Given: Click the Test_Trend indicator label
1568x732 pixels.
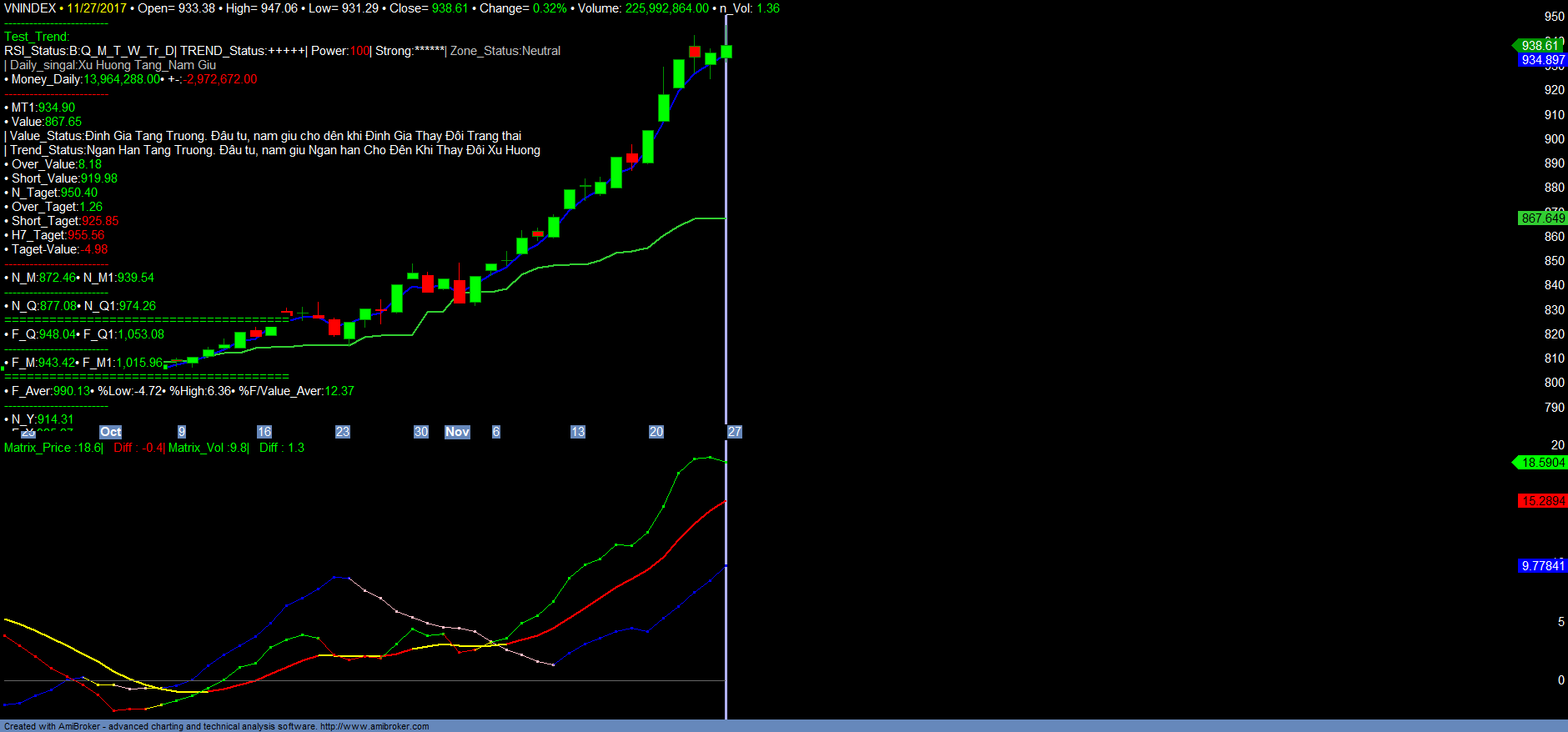Looking at the screenshot, I should [37, 37].
